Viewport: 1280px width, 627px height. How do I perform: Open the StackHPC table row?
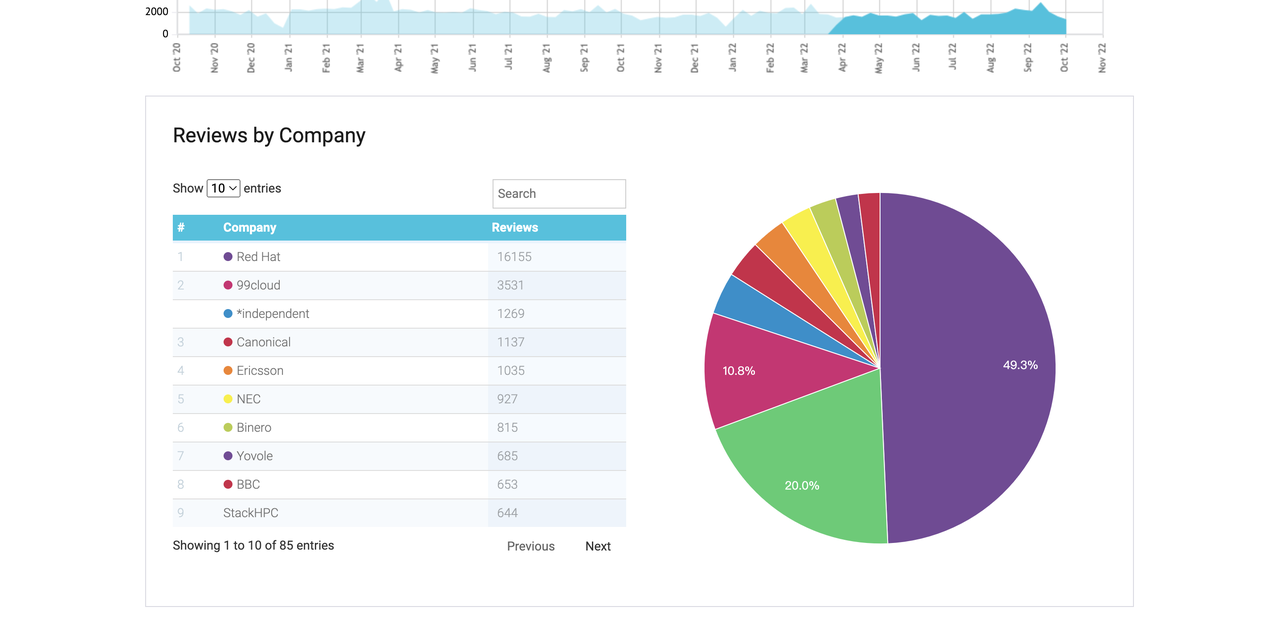[x=399, y=513]
